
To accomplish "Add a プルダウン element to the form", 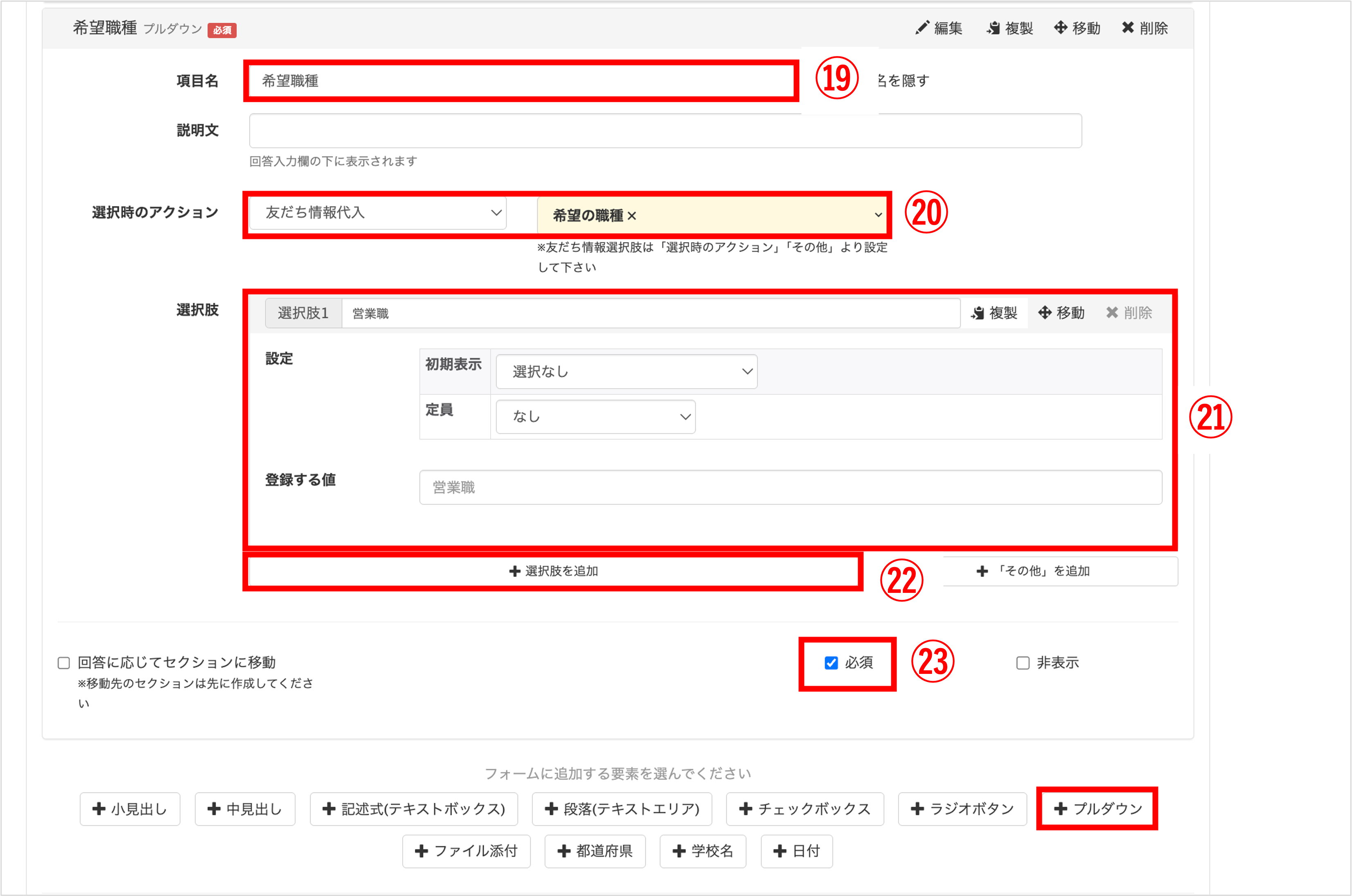I will [x=1097, y=808].
